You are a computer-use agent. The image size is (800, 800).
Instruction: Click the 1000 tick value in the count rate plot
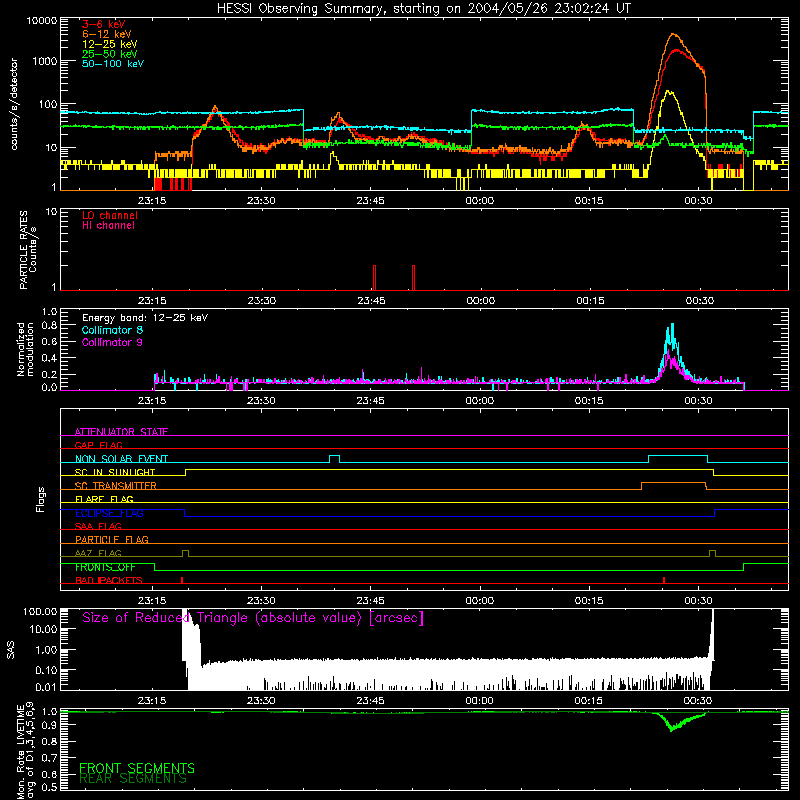[x=44, y=61]
